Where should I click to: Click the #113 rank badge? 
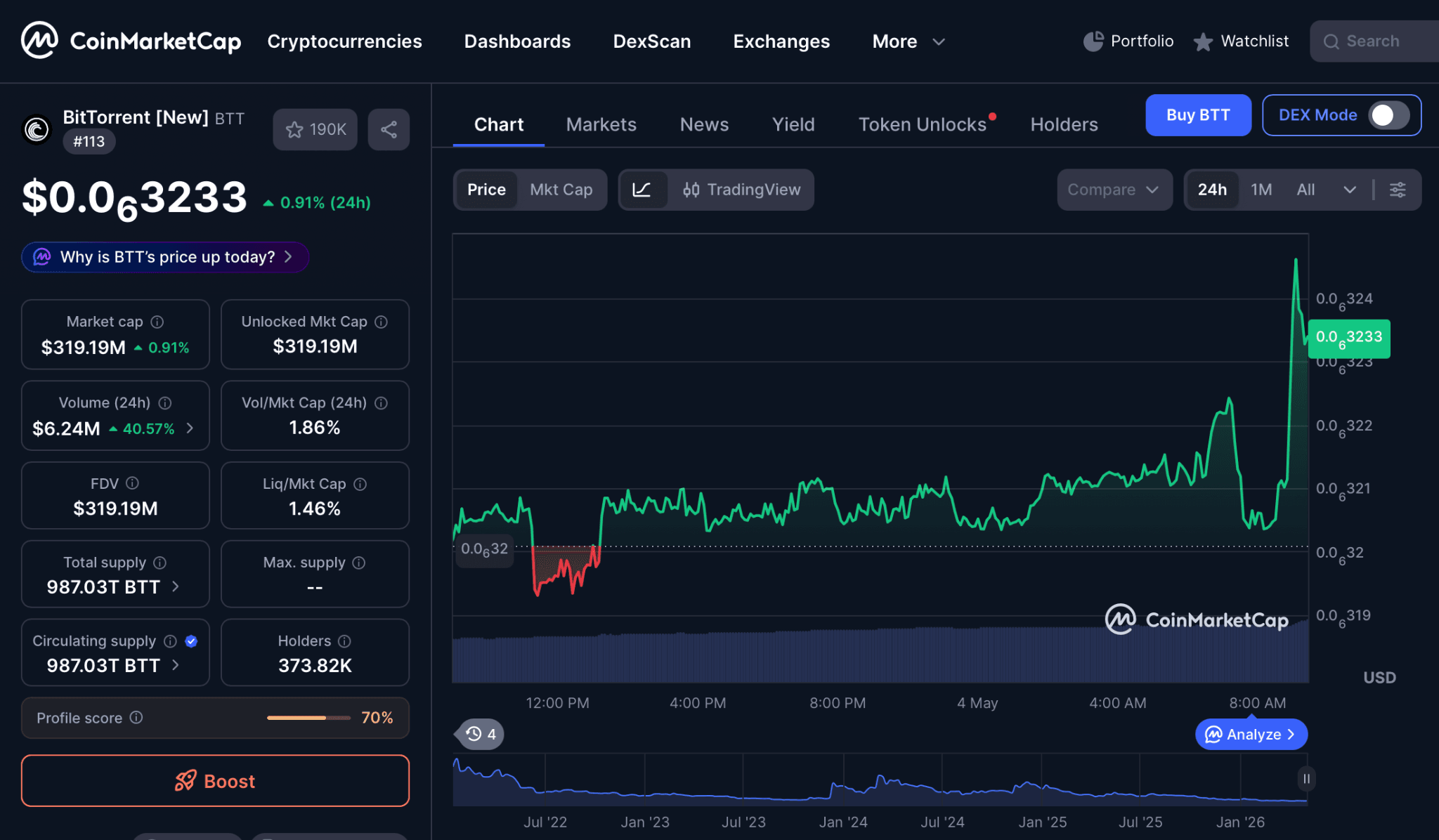click(x=89, y=142)
